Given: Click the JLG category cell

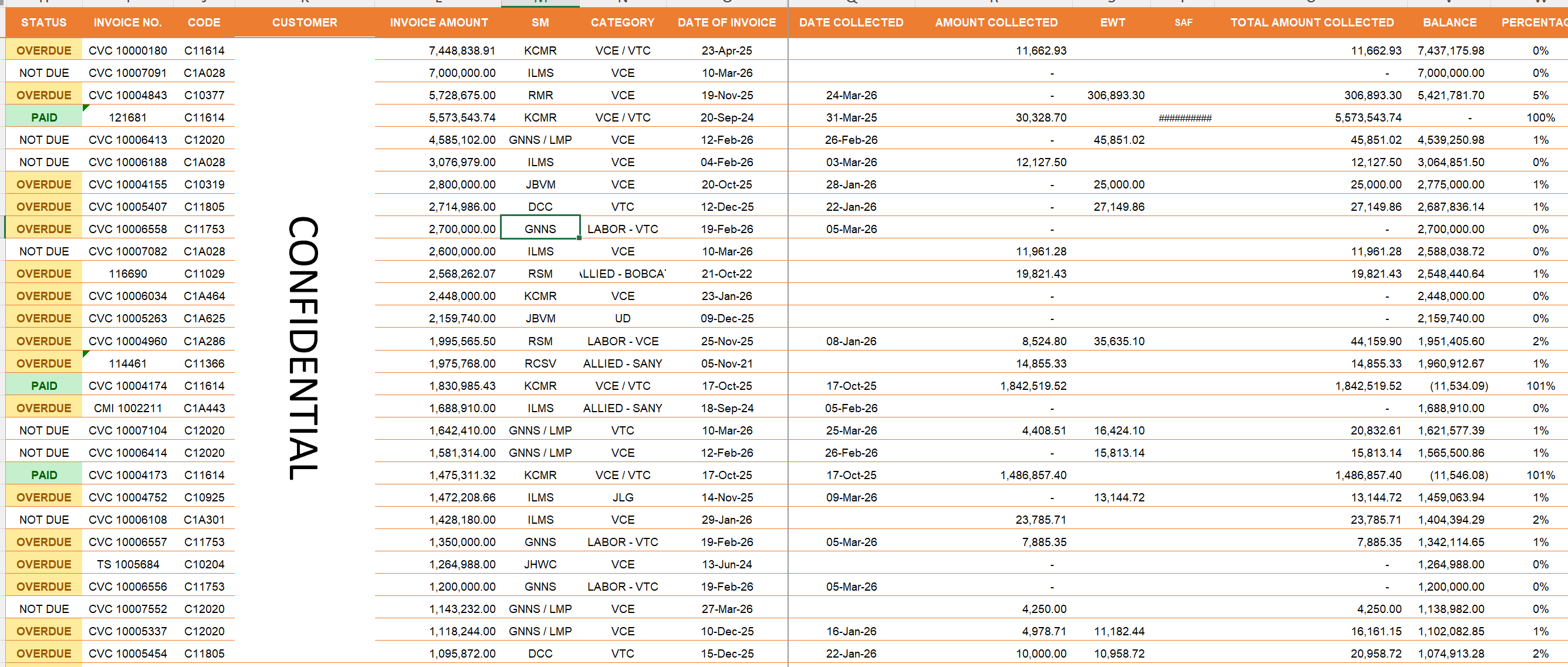Looking at the screenshot, I should pos(622,497).
